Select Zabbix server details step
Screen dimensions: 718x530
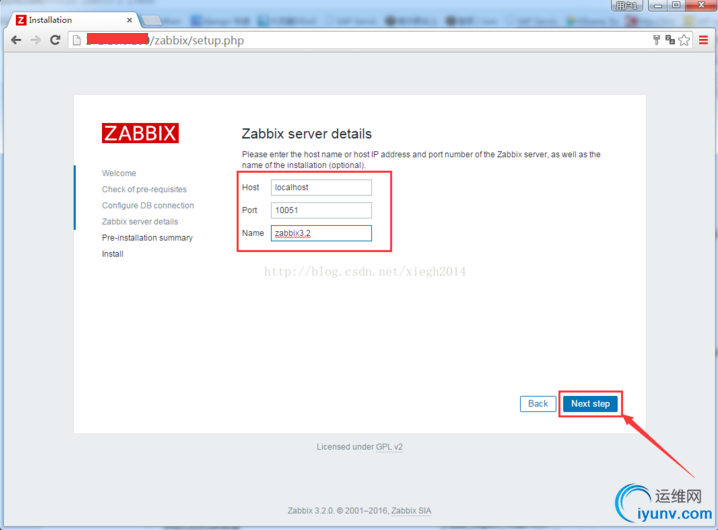[x=140, y=222]
